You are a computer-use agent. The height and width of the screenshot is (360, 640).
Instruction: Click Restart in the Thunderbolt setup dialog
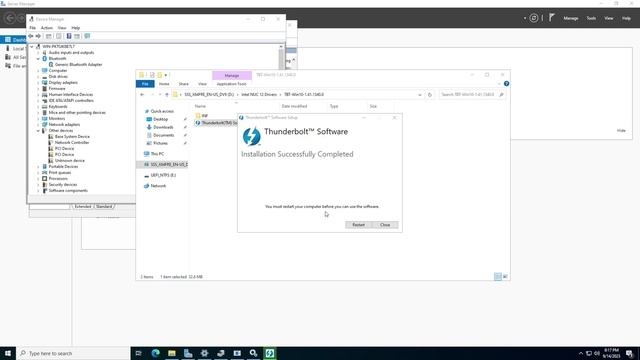click(x=358, y=225)
